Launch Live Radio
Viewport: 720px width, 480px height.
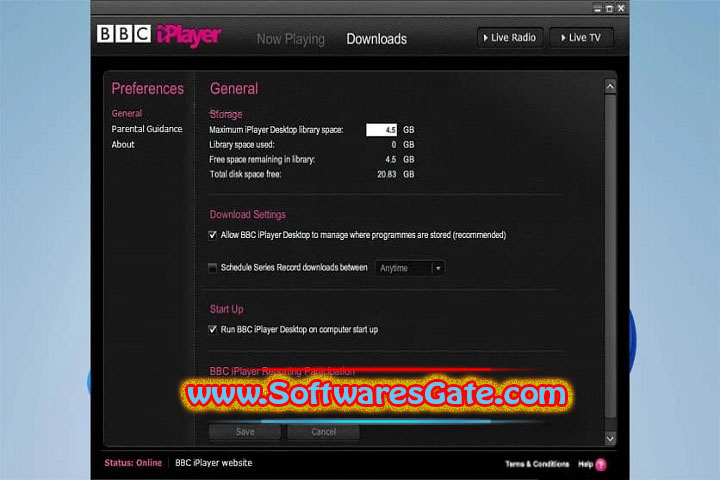[510, 38]
